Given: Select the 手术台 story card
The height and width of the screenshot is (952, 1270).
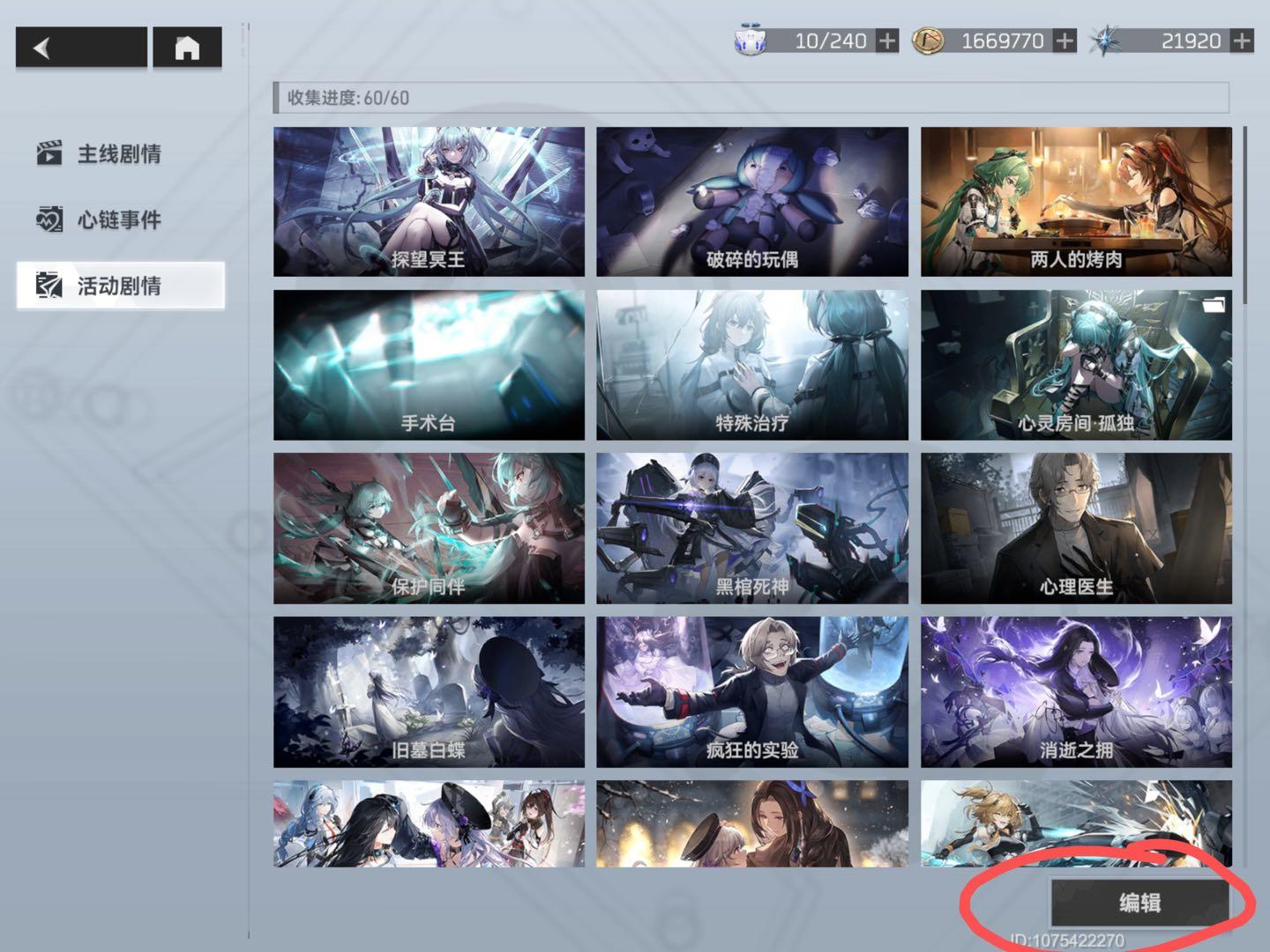Looking at the screenshot, I should pos(429,365).
